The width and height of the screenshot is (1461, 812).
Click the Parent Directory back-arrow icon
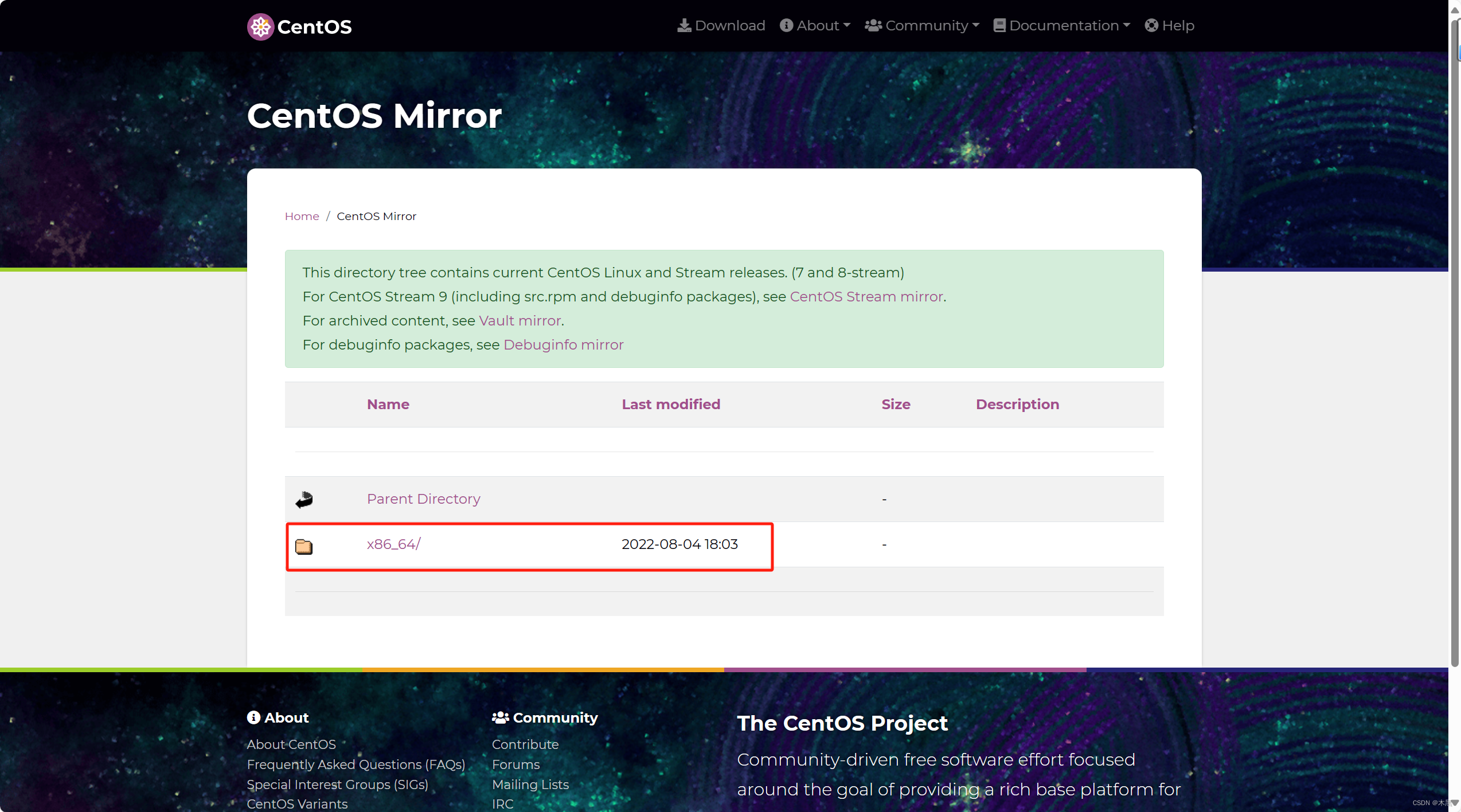304,500
